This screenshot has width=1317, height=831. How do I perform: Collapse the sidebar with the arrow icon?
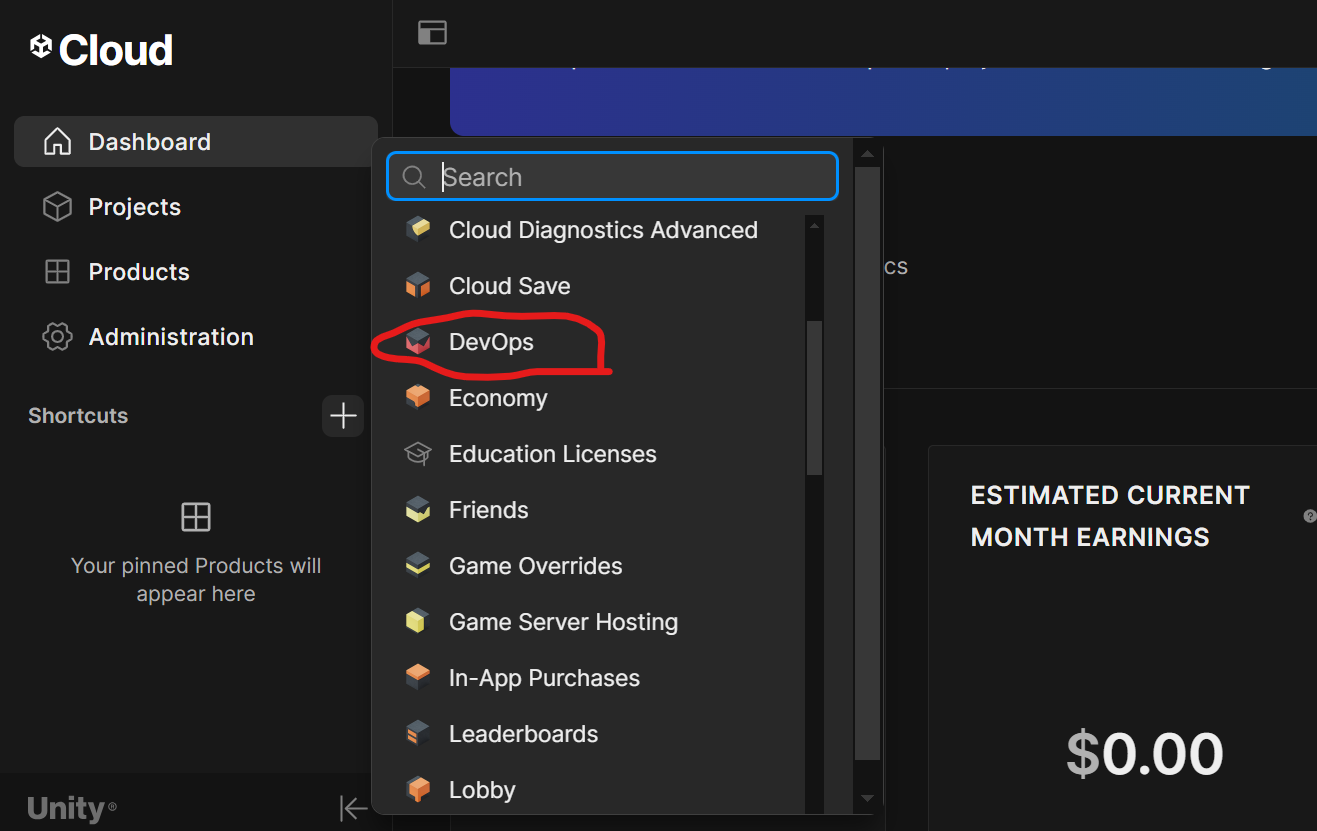pos(354,808)
